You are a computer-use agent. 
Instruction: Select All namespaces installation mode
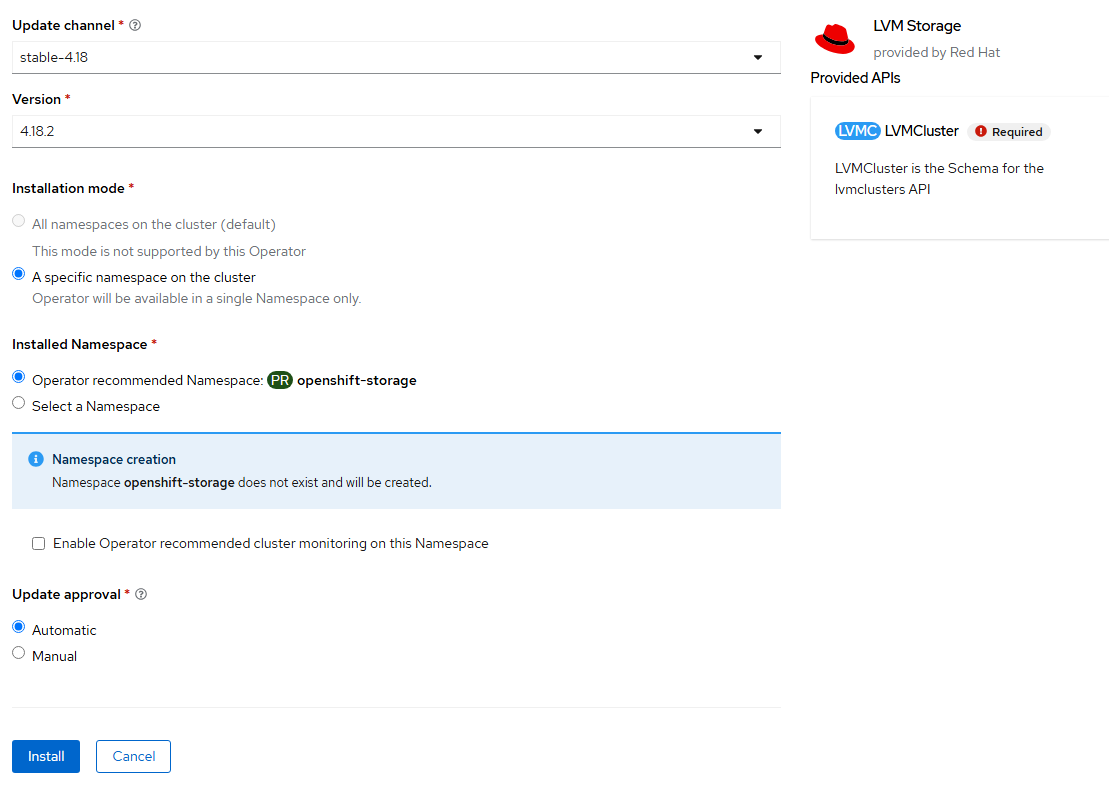[18, 220]
